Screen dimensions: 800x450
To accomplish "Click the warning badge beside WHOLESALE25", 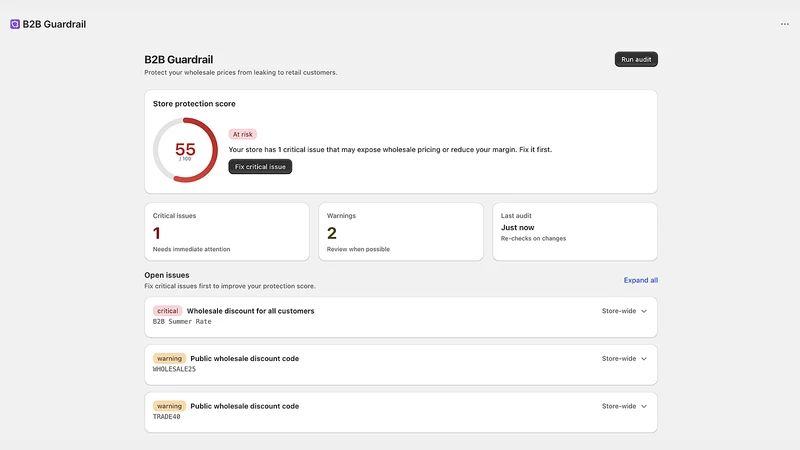I will pyautogui.click(x=169, y=358).
